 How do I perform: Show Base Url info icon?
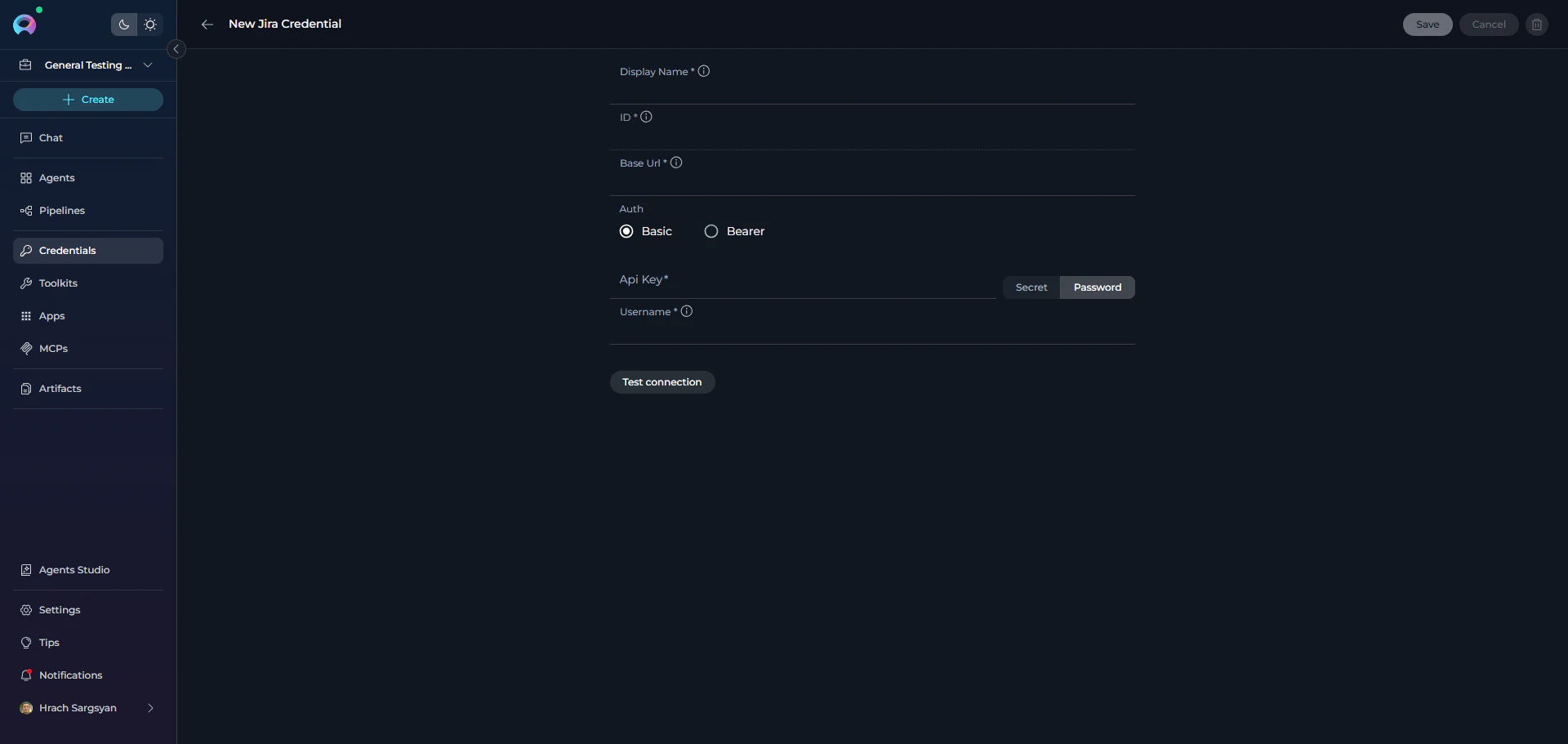pyautogui.click(x=676, y=163)
